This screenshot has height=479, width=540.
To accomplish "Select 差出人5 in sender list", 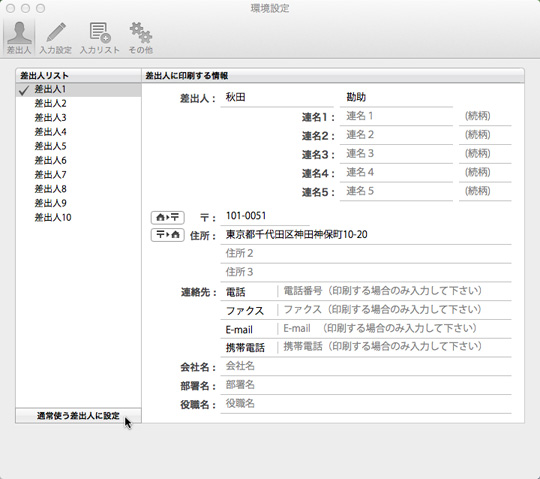I will [79, 146].
